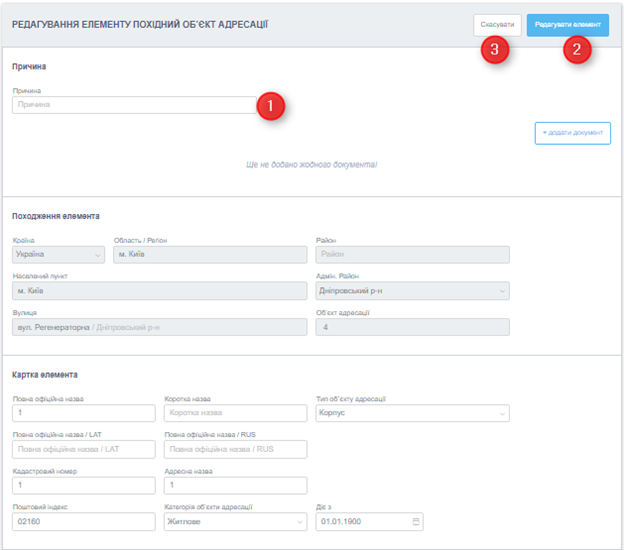The image size is (624, 550).
Task: Click the 'Область / Регіон' field
Action: (210, 255)
